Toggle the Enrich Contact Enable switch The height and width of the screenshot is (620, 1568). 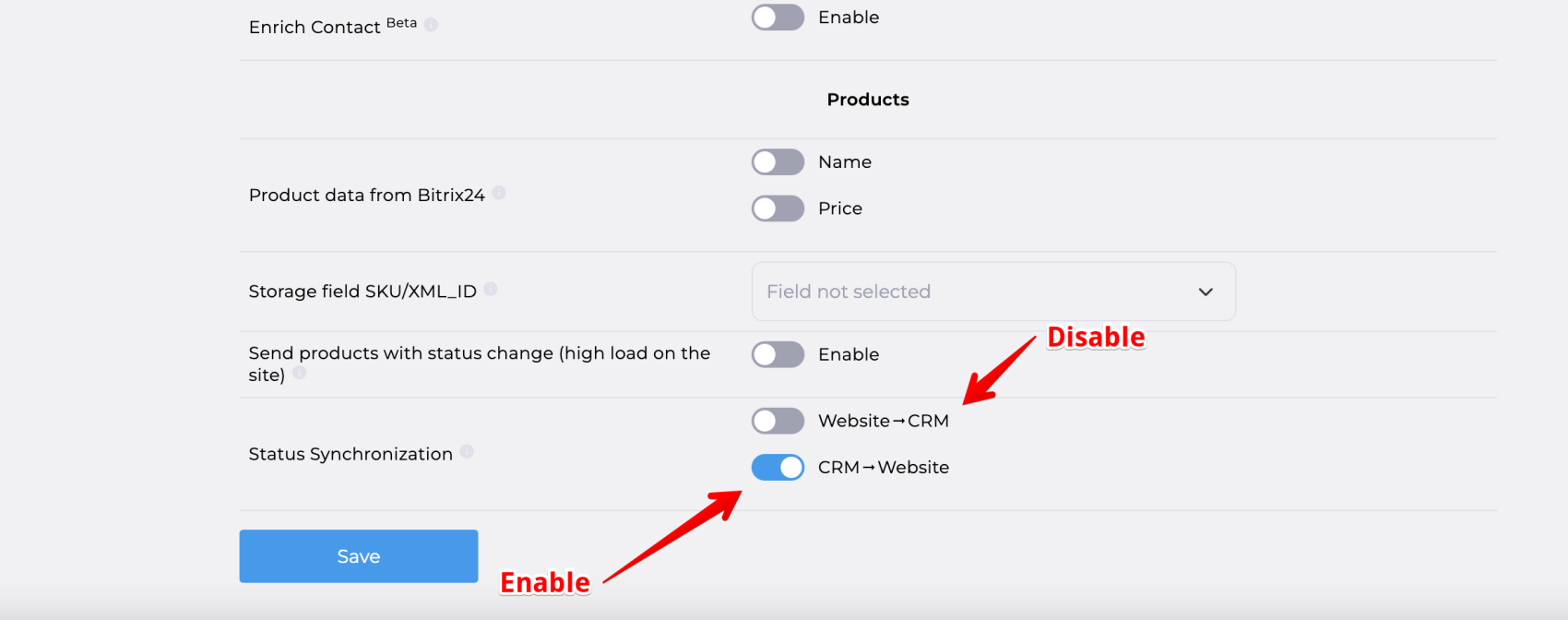point(778,18)
